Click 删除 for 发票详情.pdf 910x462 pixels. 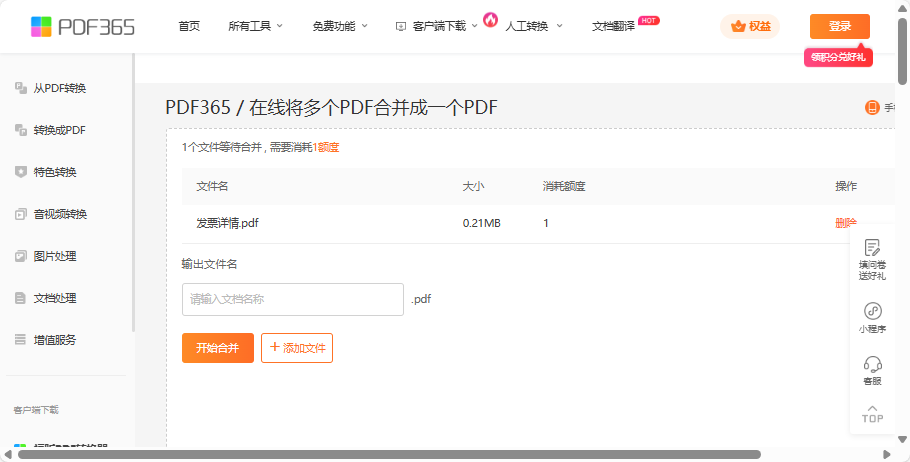click(846, 223)
